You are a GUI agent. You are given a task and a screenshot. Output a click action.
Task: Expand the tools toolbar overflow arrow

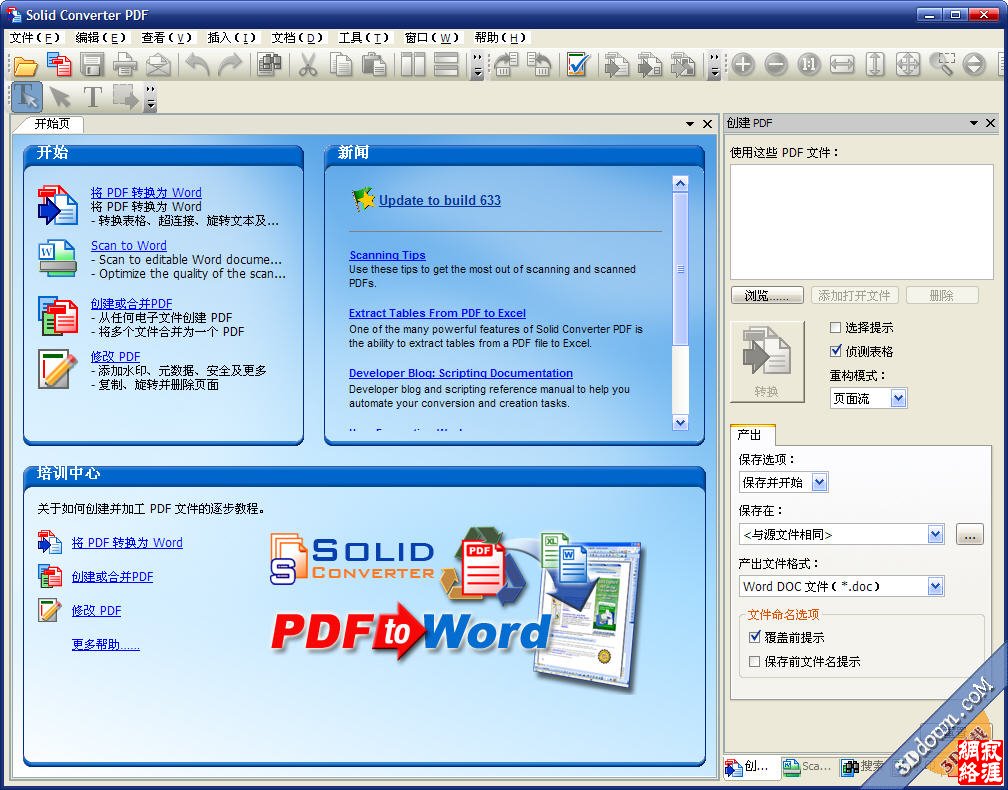(150, 97)
